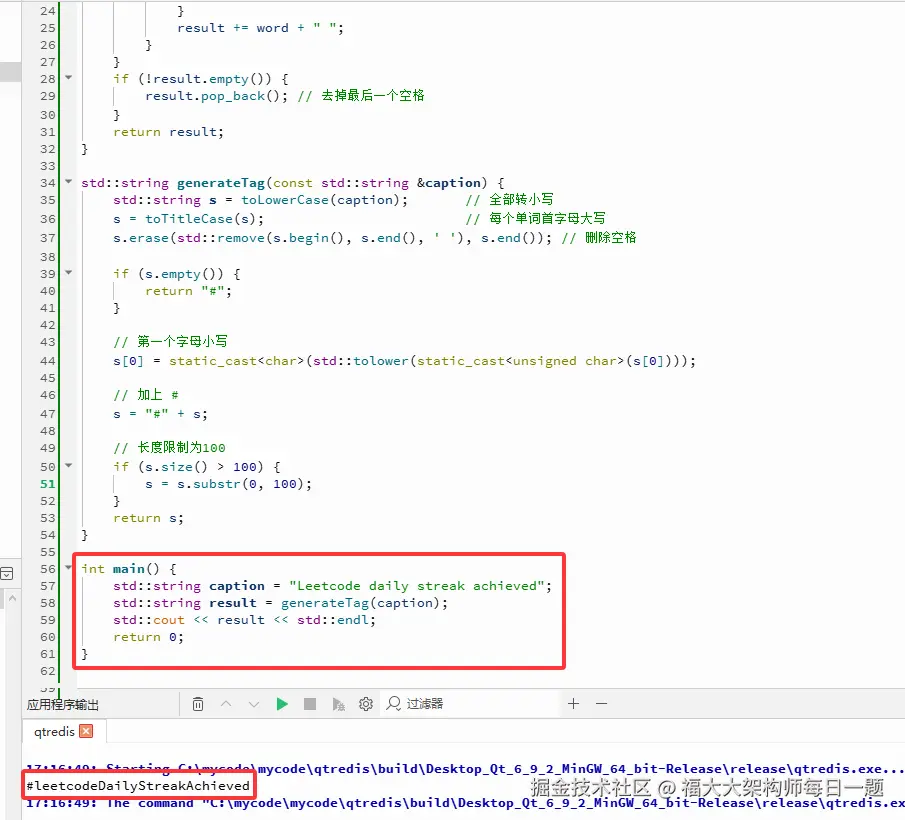Click the 应用程序输出 pane label
905x820 pixels.
tap(62, 705)
